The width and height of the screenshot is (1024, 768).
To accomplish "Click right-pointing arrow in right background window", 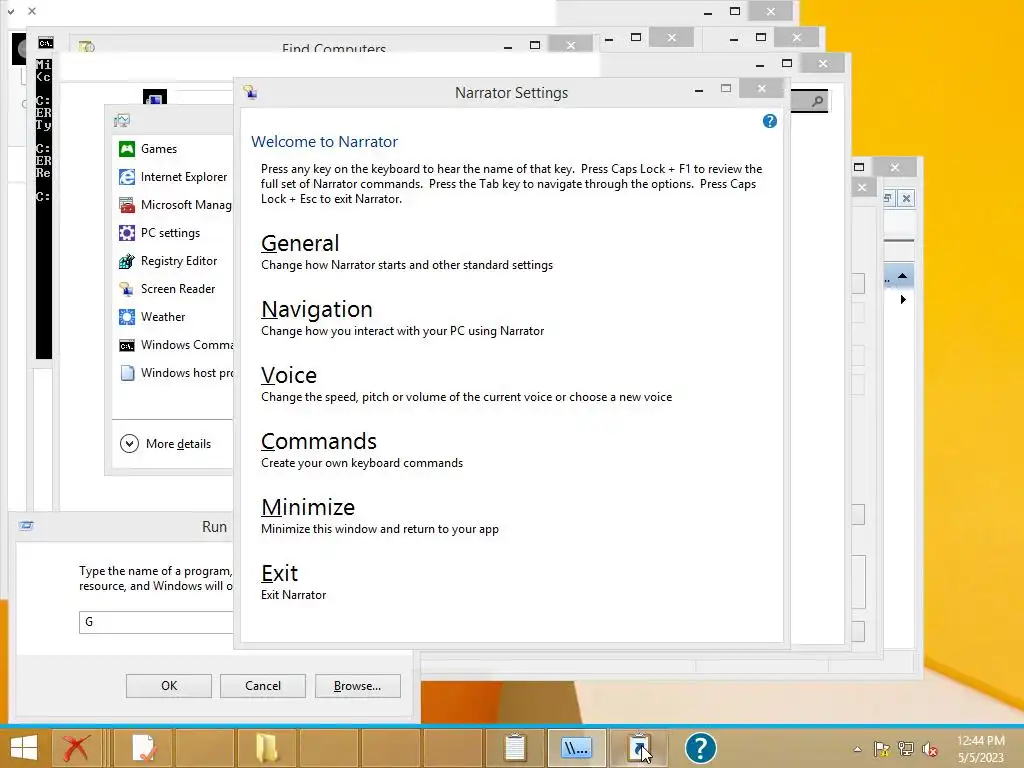I will click(903, 300).
